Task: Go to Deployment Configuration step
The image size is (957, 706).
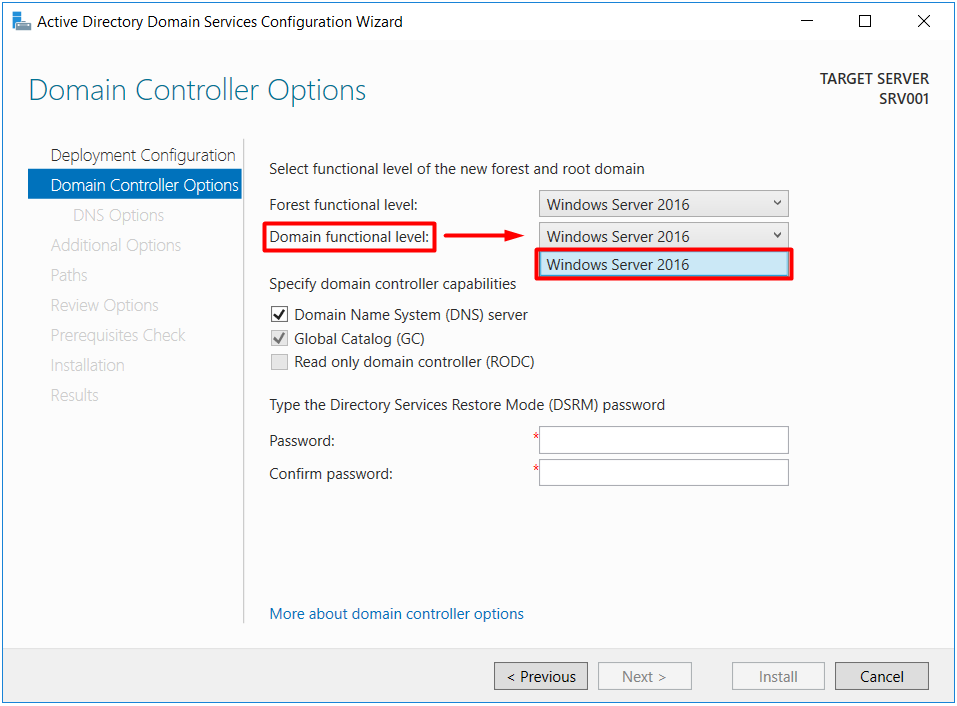Action: click(143, 155)
